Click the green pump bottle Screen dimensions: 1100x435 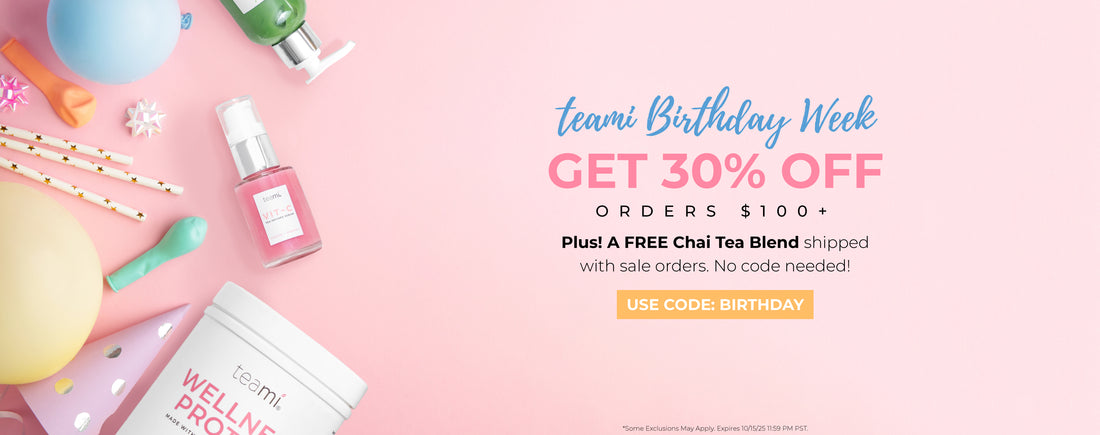(288, 34)
